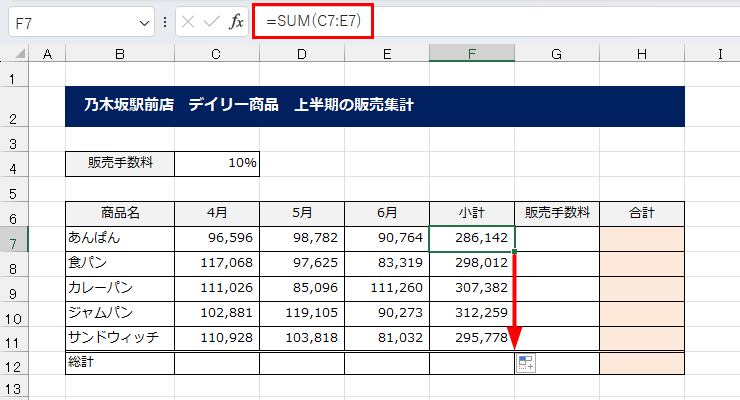This screenshot has height=400, width=740.
Task: Click the cell with 110,928
Action: tap(217, 339)
